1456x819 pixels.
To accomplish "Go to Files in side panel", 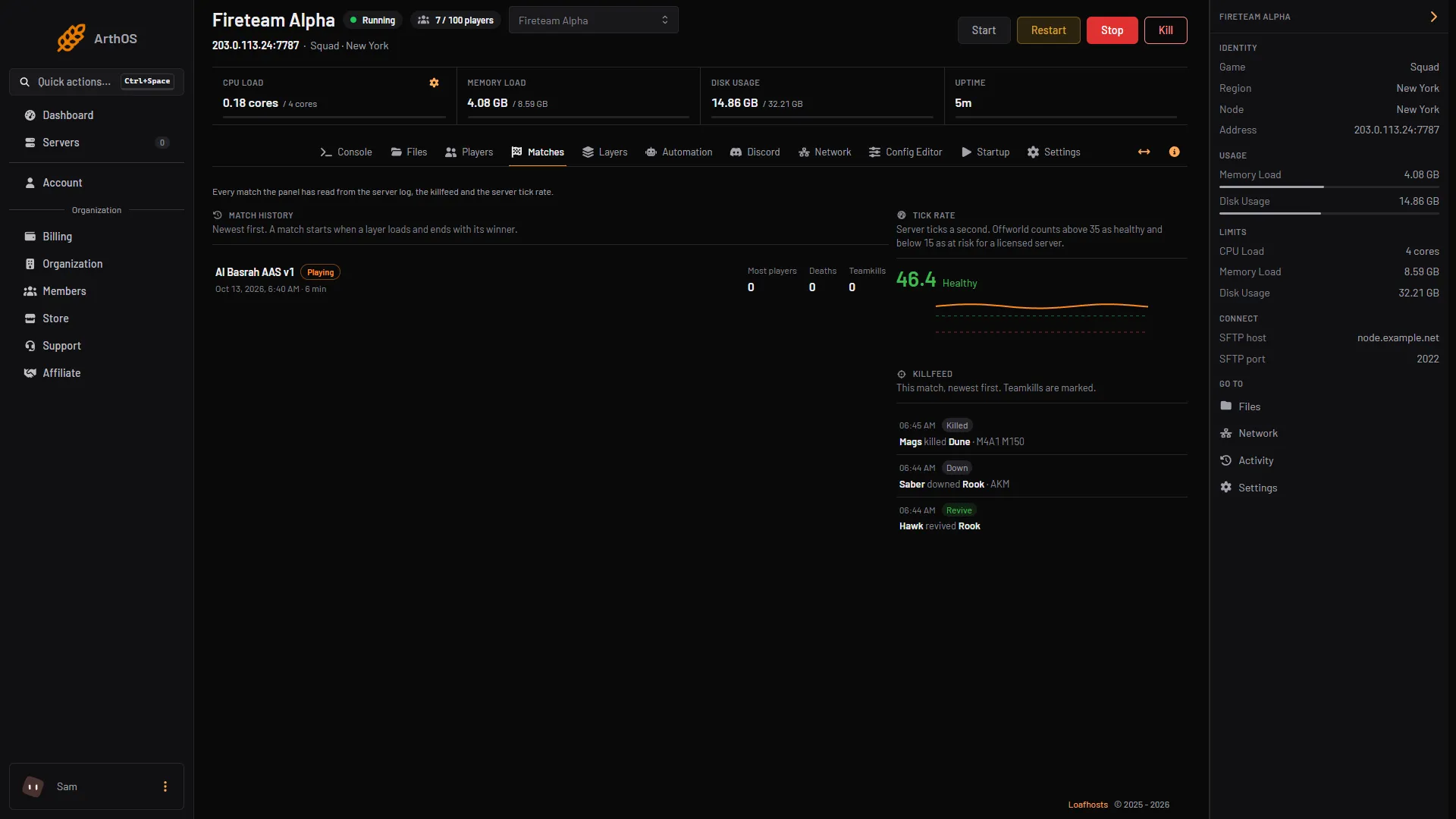I will 1328,406.
